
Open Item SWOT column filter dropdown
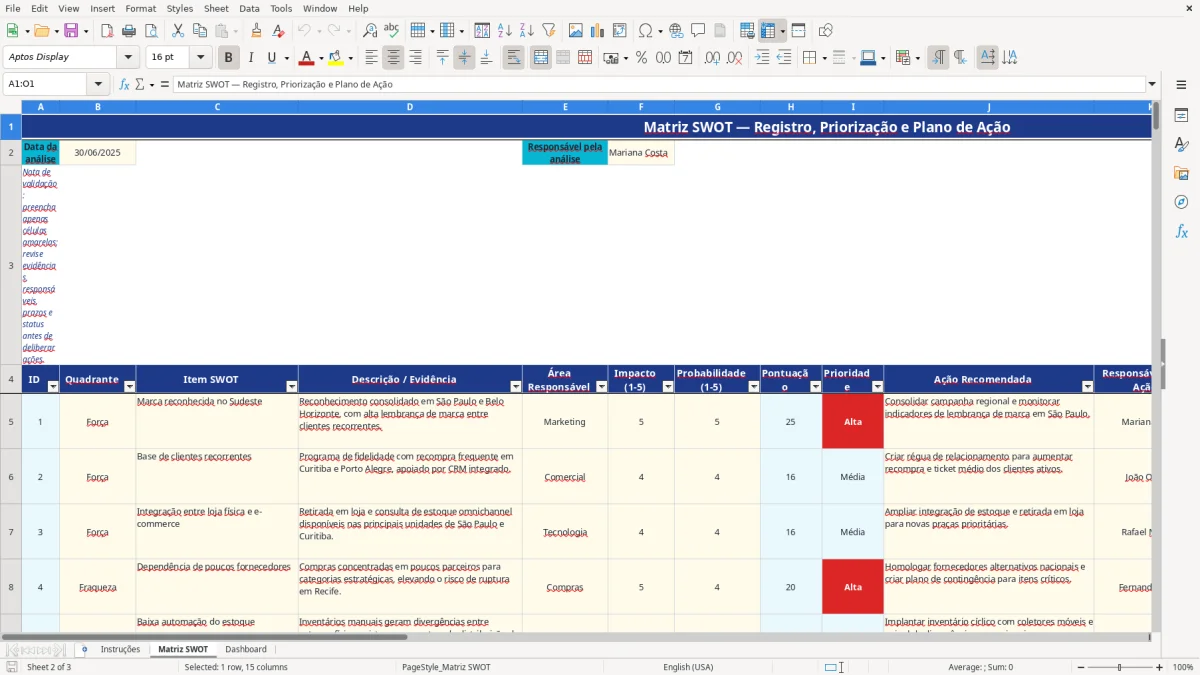(291, 387)
